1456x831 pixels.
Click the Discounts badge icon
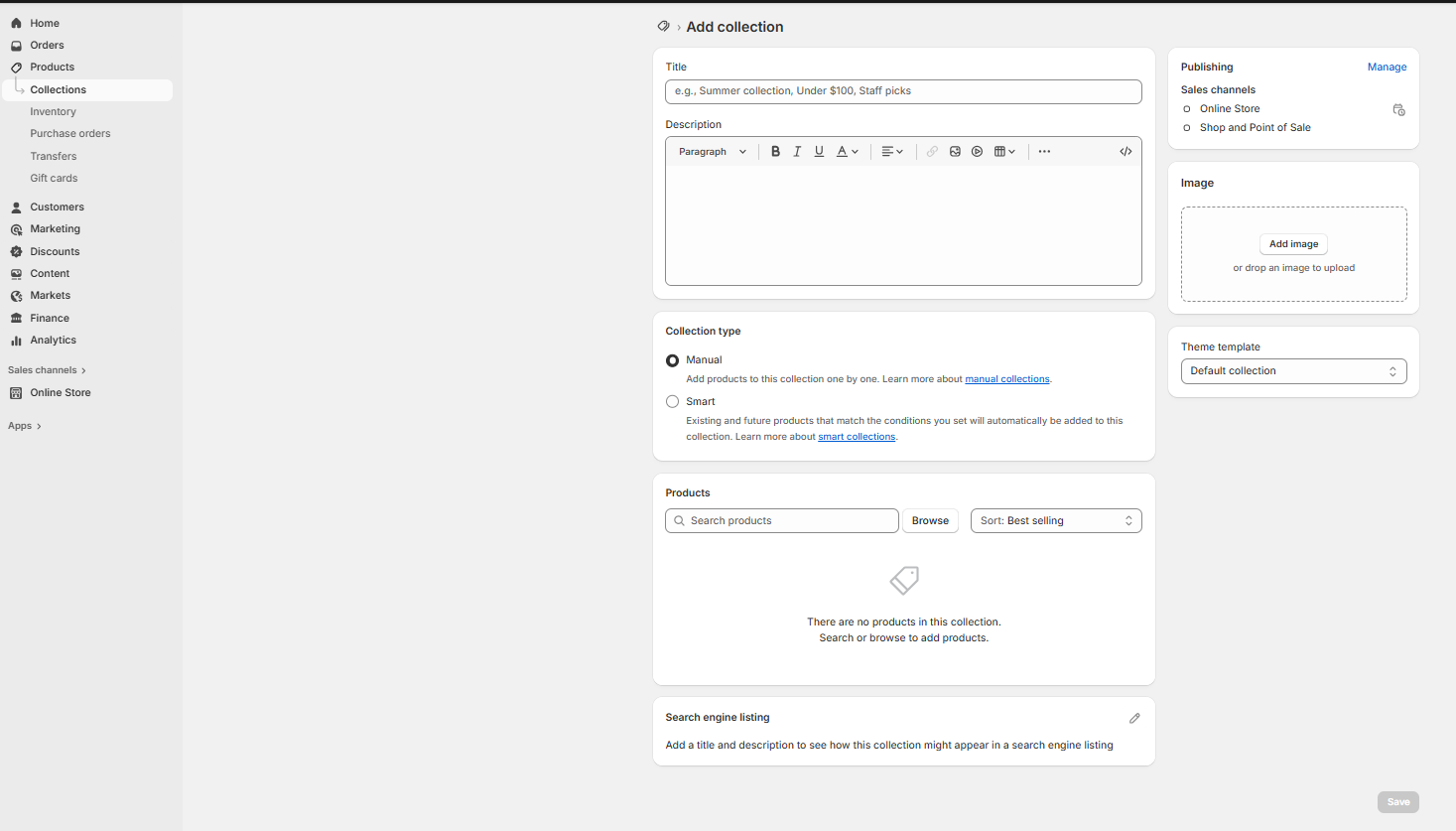pyautogui.click(x=16, y=252)
